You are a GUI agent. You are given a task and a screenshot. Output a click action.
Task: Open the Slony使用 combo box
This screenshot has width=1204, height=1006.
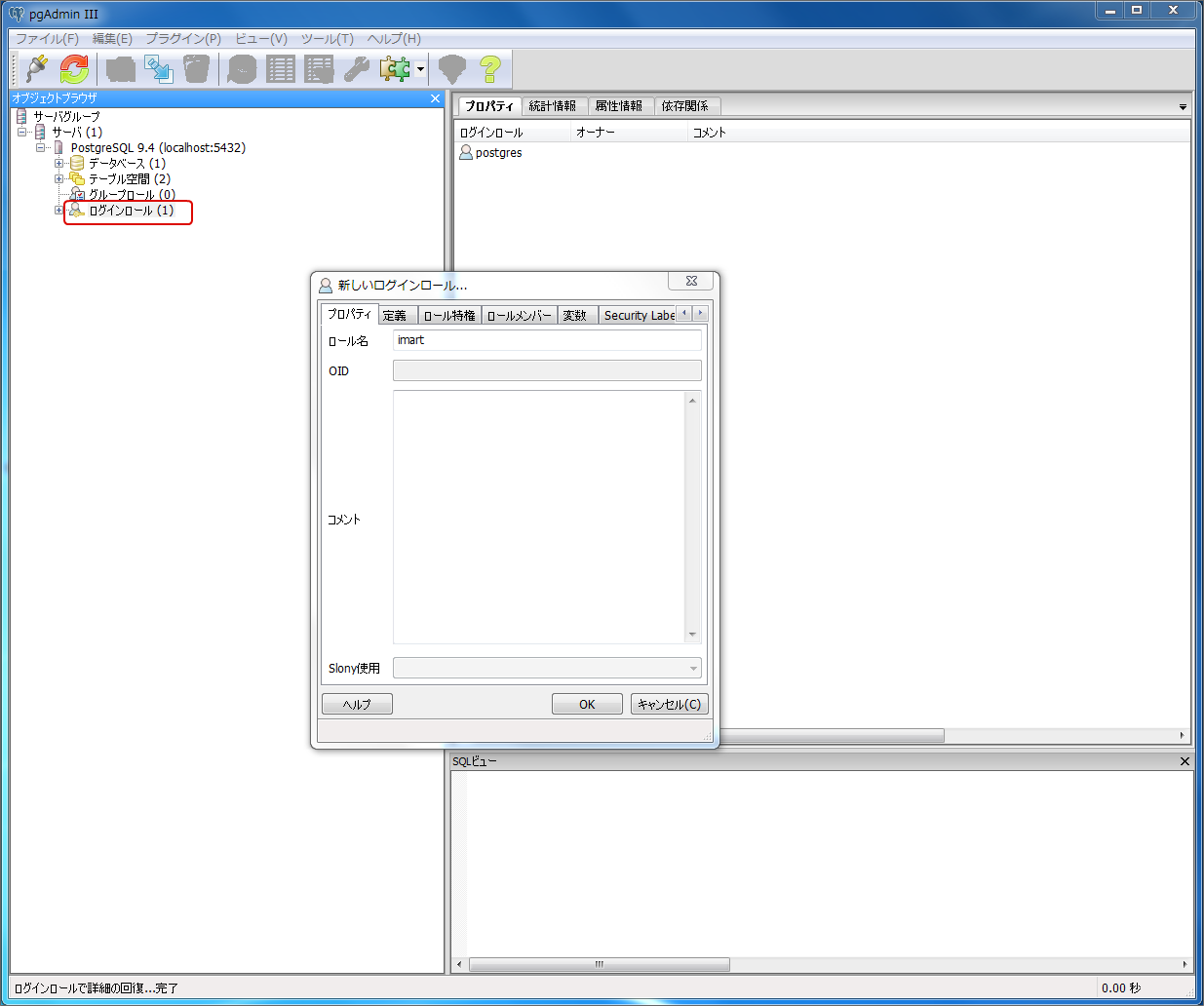point(547,668)
